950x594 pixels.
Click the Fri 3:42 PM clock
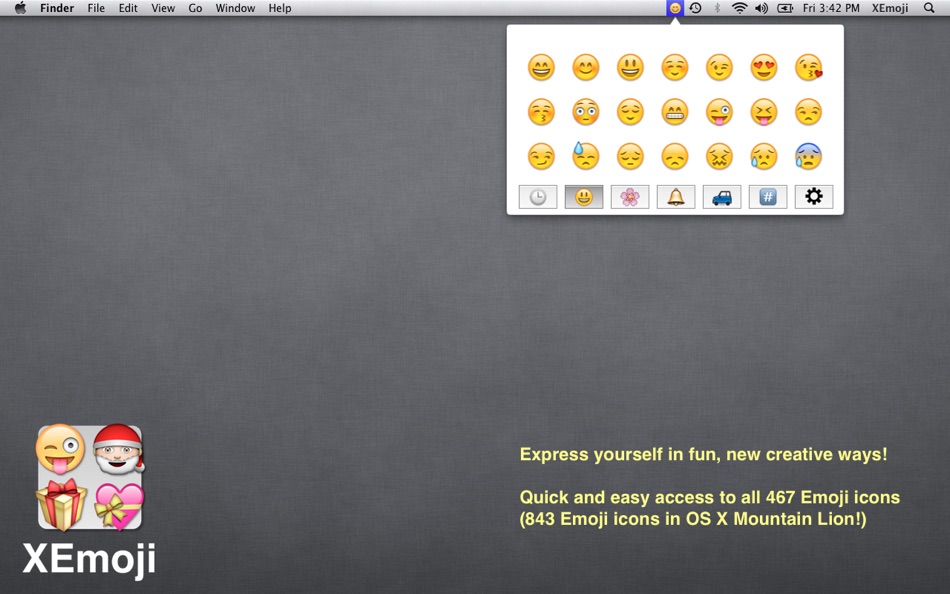[831, 8]
